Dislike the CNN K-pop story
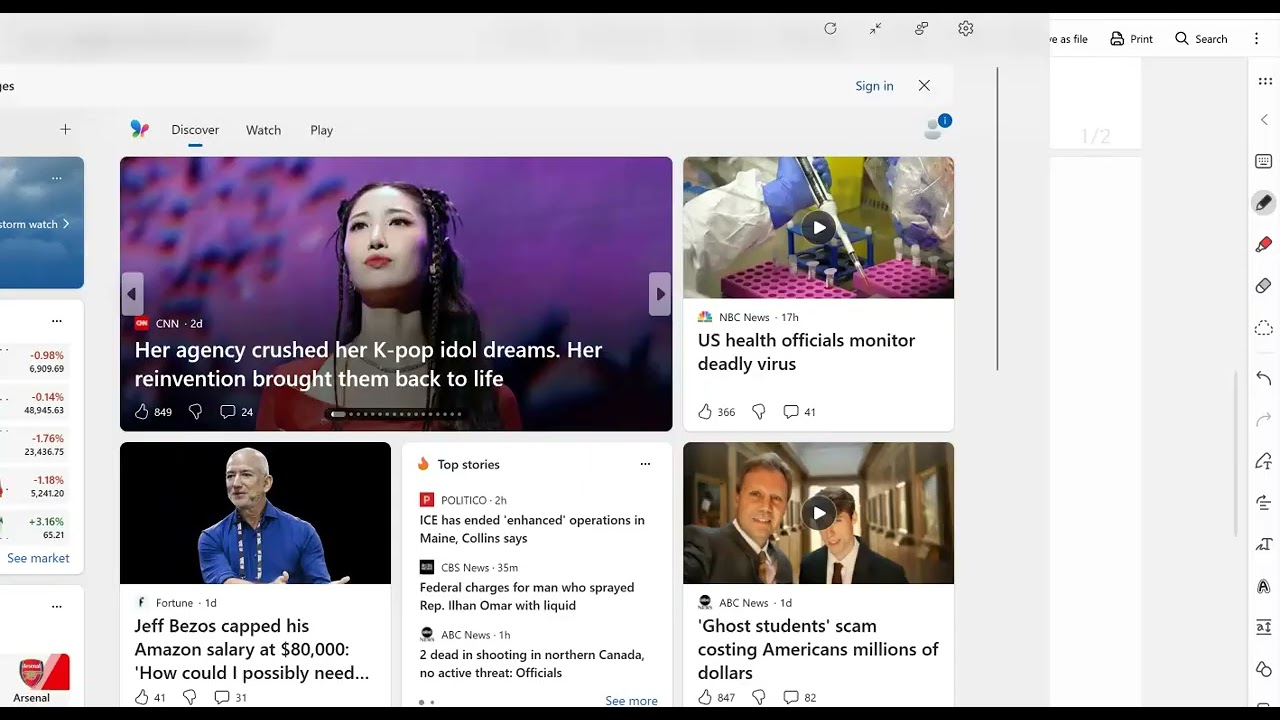The width and height of the screenshot is (1280, 720). pyautogui.click(x=196, y=412)
